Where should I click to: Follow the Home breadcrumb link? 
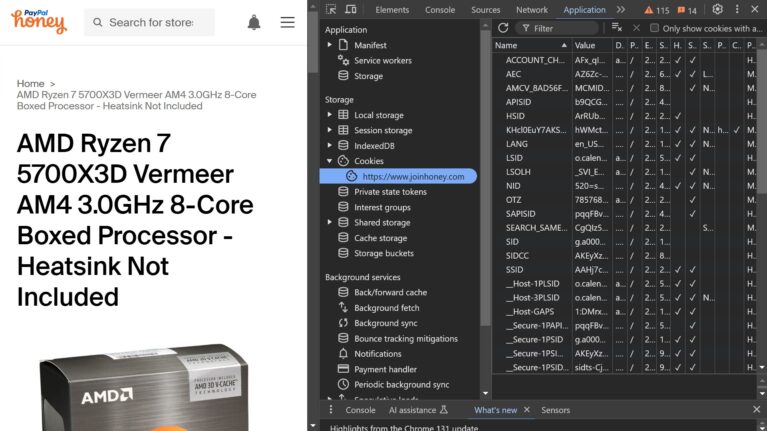[x=30, y=84]
